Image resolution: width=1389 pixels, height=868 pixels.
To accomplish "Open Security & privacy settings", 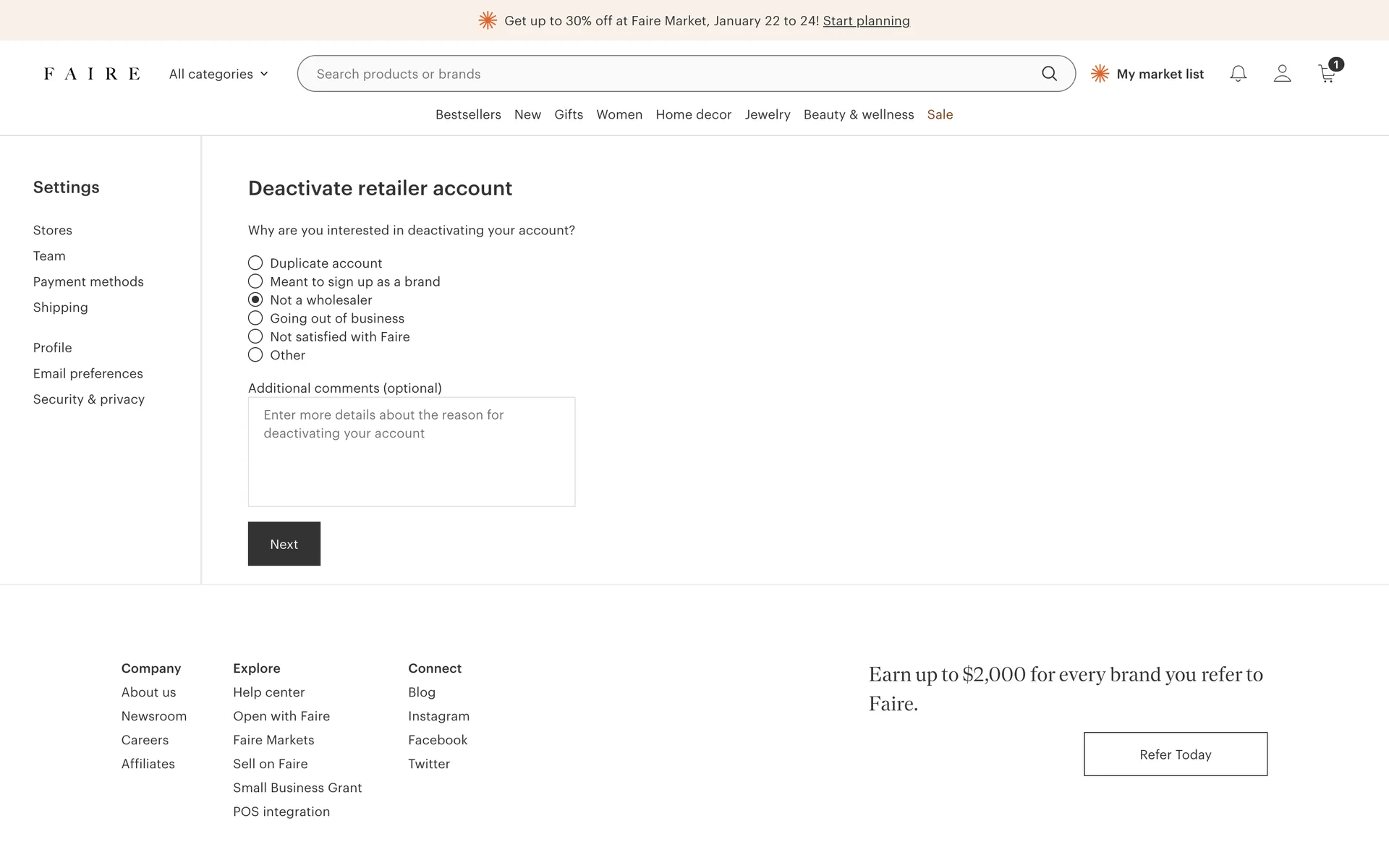I will [x=88, y=399].
